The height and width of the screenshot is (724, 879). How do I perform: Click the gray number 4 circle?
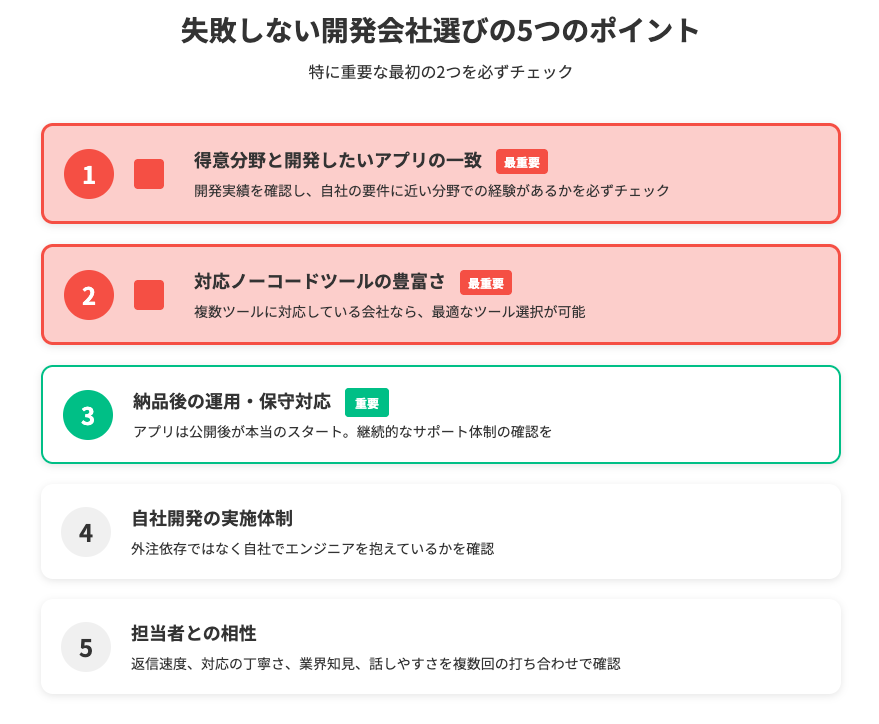pyautogui.click(x=86, y=532)
